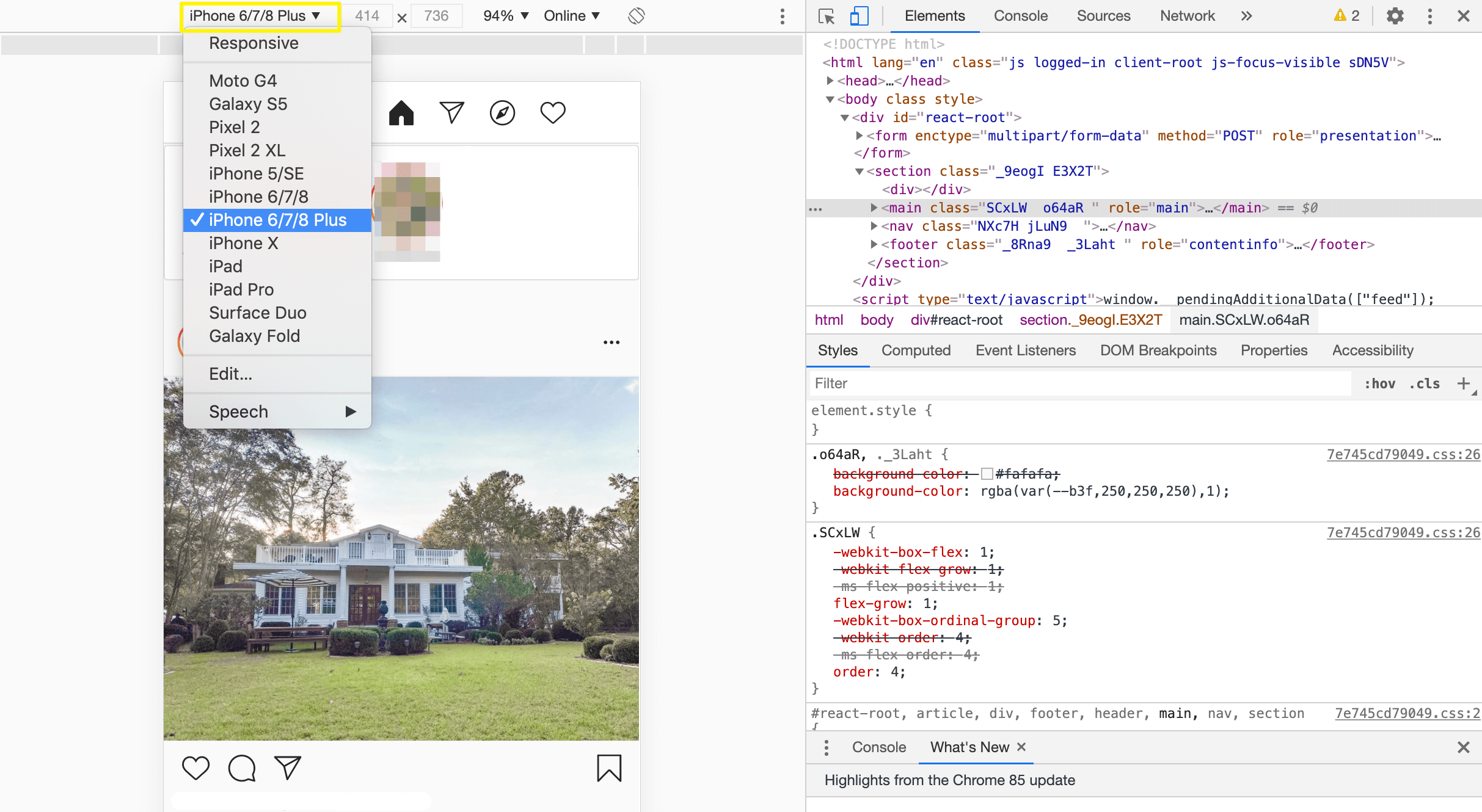Click the rotate device icon

point(636,16)
